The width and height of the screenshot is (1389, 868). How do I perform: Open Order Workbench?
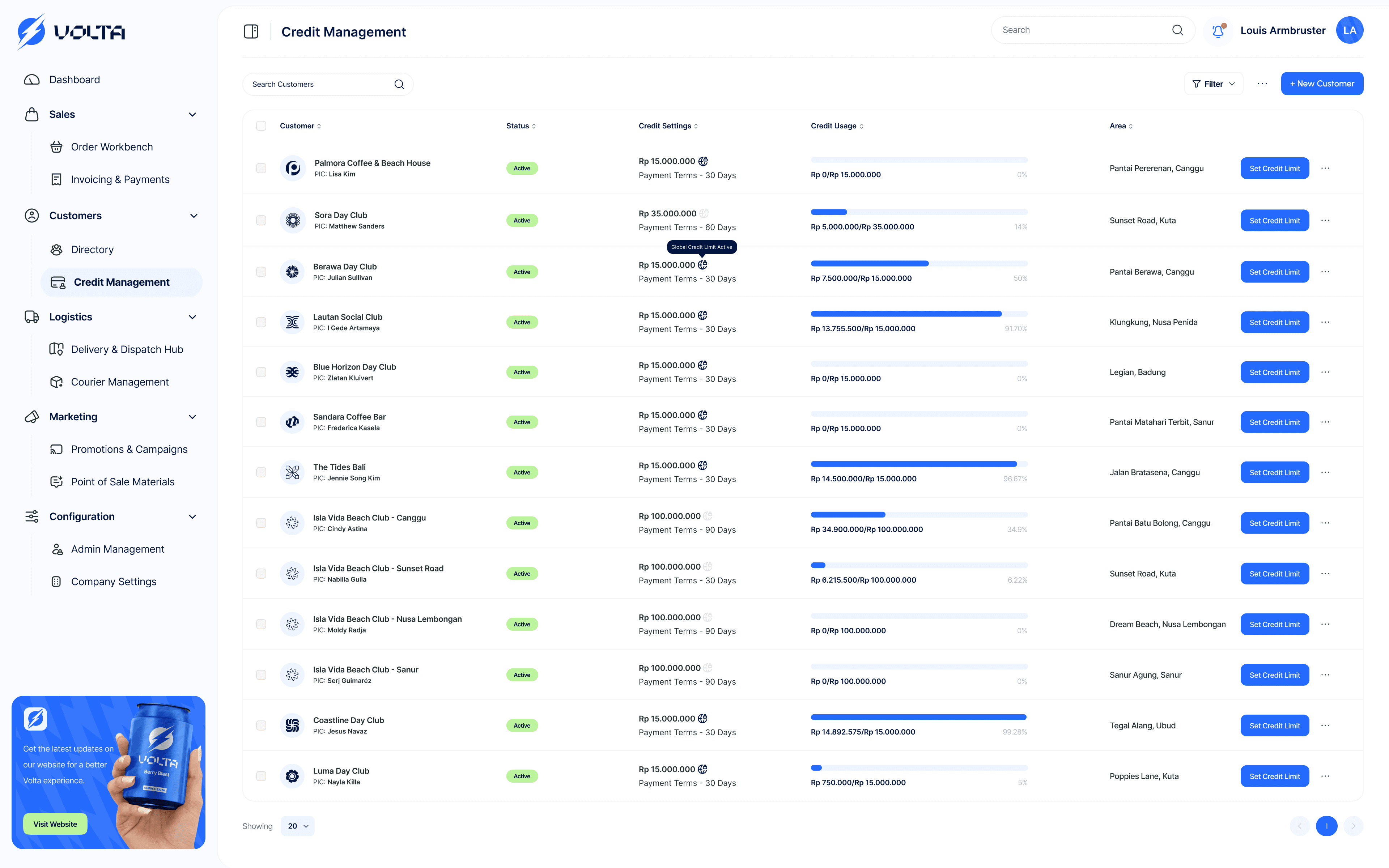102,147
